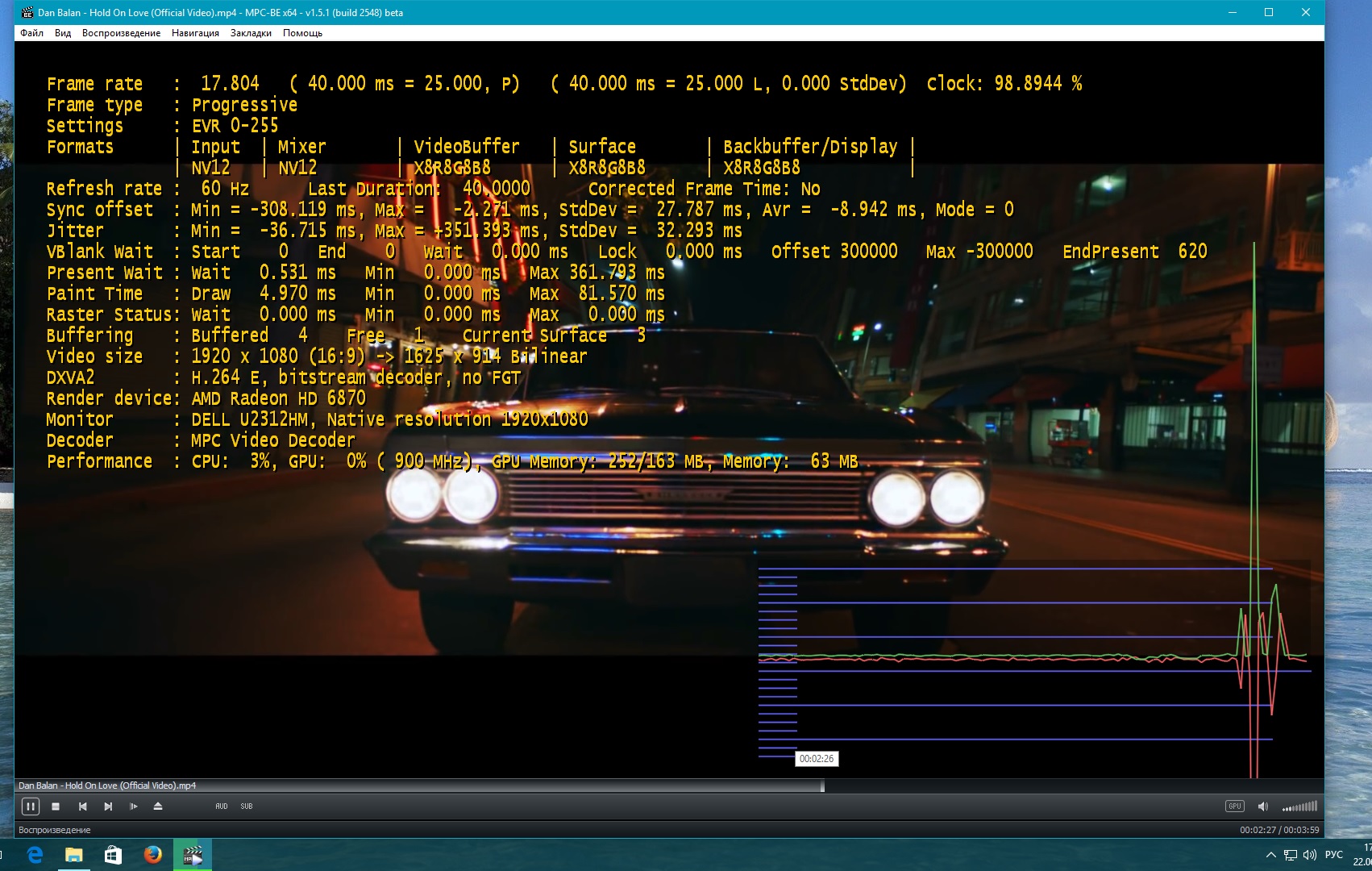Launch Firefox from the taskbar
Screen dimensions: 1372x871
tap(152, 855)
